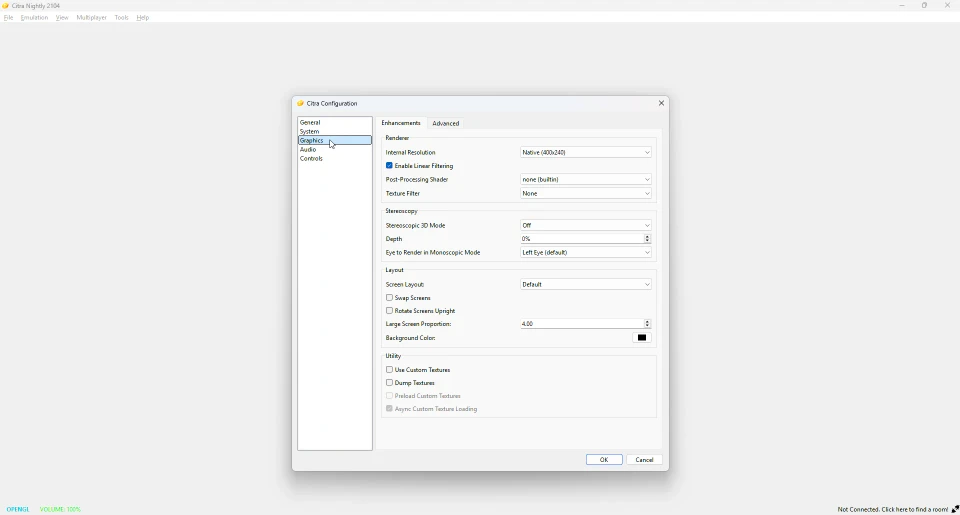Click the Large Screen Proportion value field
960x515 pixels.
(x=581, y=324)
